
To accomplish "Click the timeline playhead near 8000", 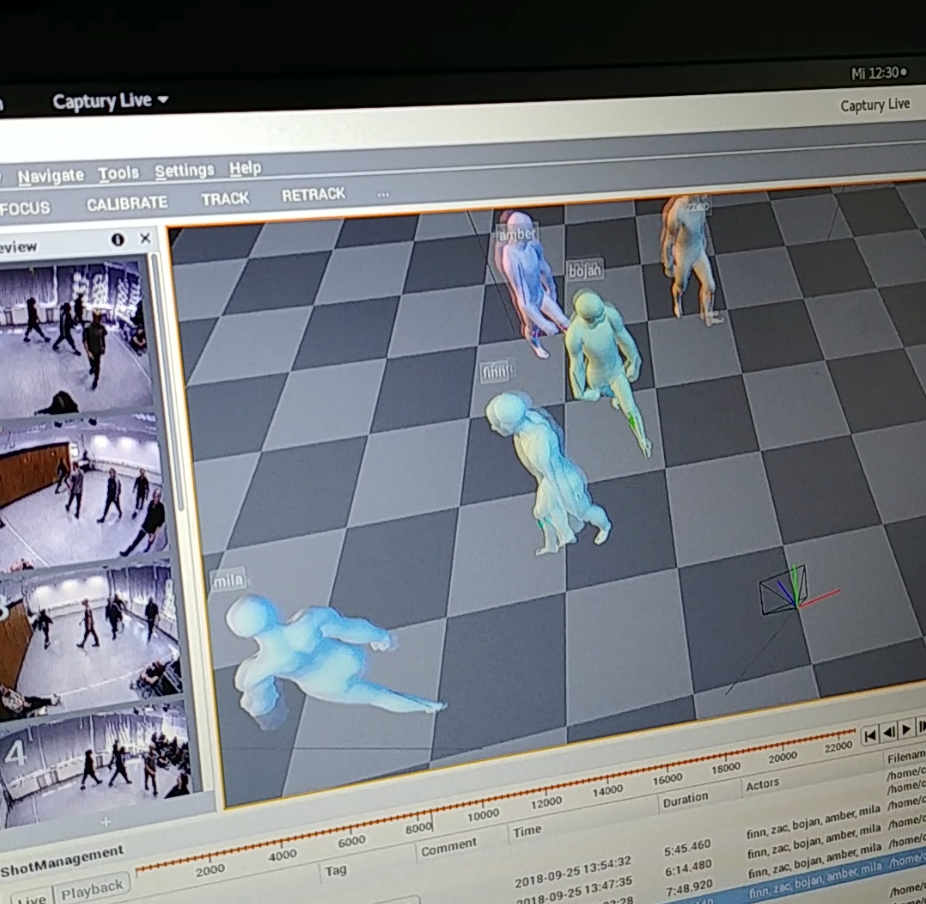I will [432, 822].
